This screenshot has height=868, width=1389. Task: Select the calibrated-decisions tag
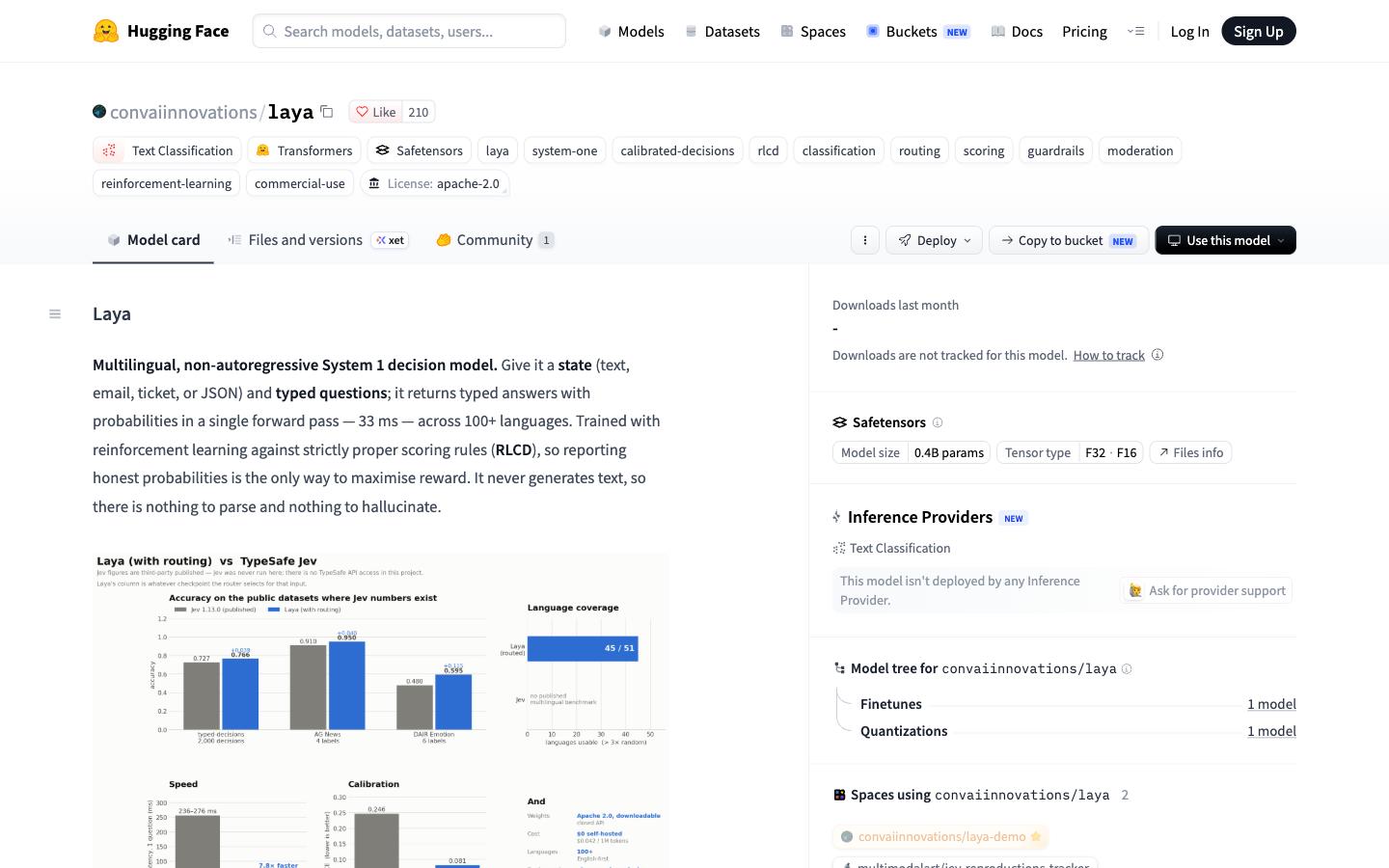[x=677, y=150]
